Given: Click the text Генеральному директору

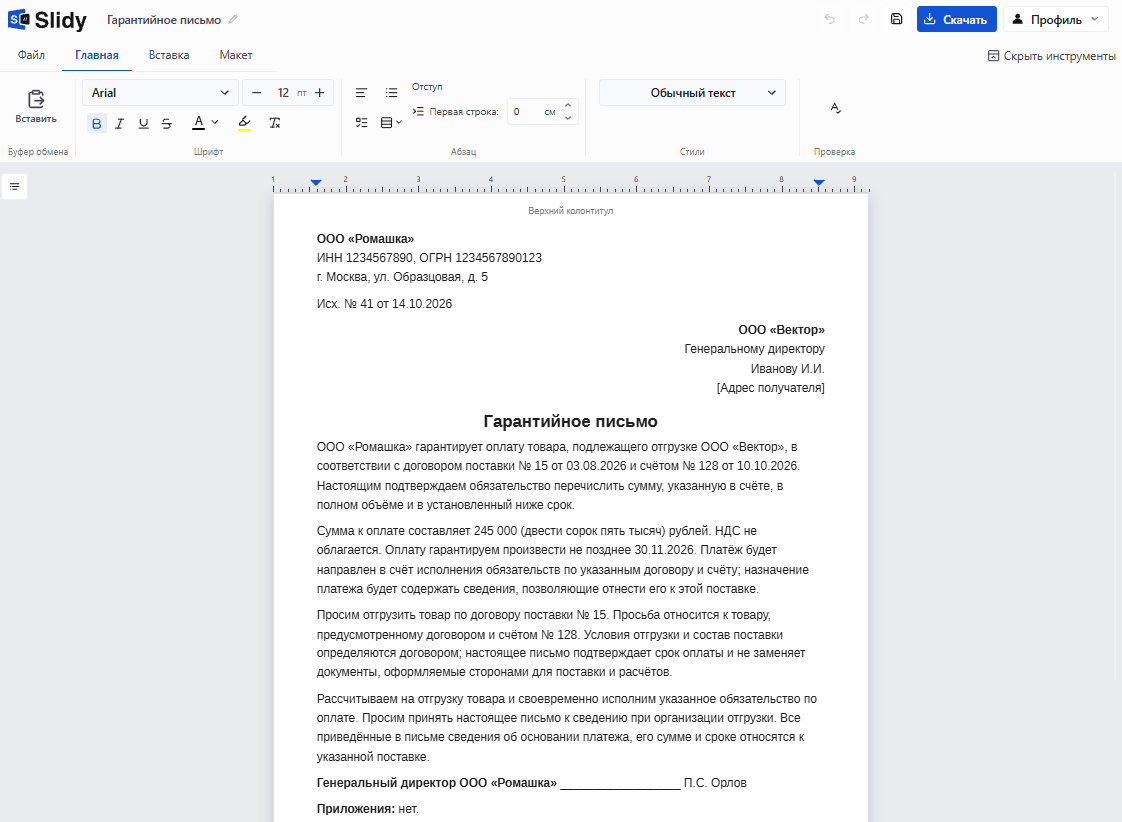Looking at the screenshot, I should (x=754, y=349).
